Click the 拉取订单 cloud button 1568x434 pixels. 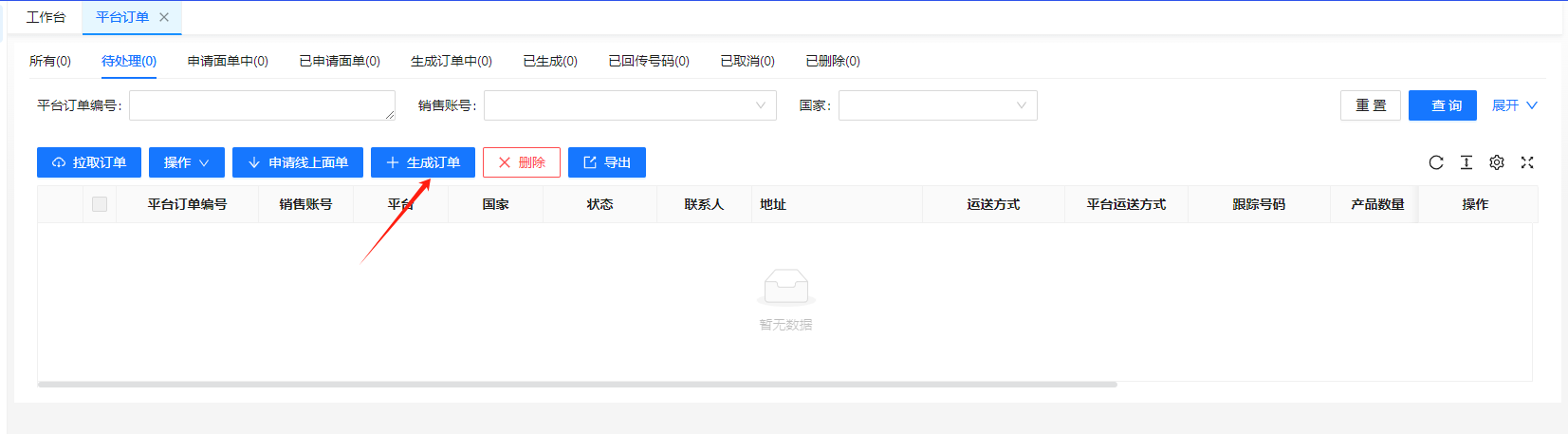[x=89, y=162]
